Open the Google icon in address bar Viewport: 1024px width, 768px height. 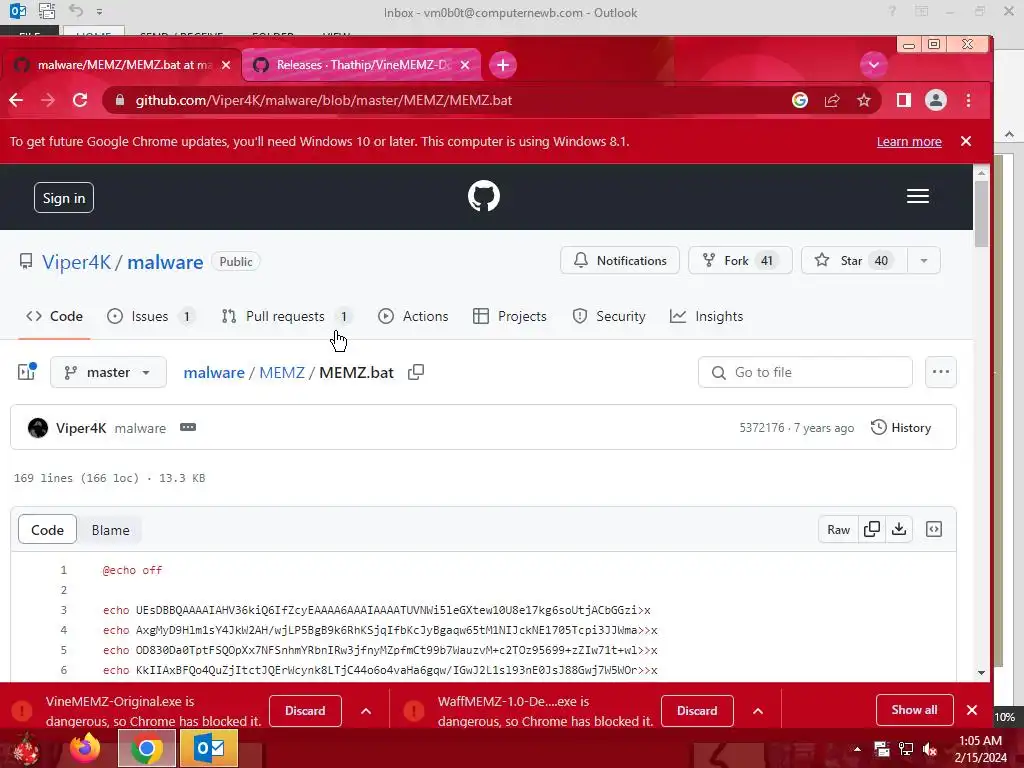click(800, 100)
